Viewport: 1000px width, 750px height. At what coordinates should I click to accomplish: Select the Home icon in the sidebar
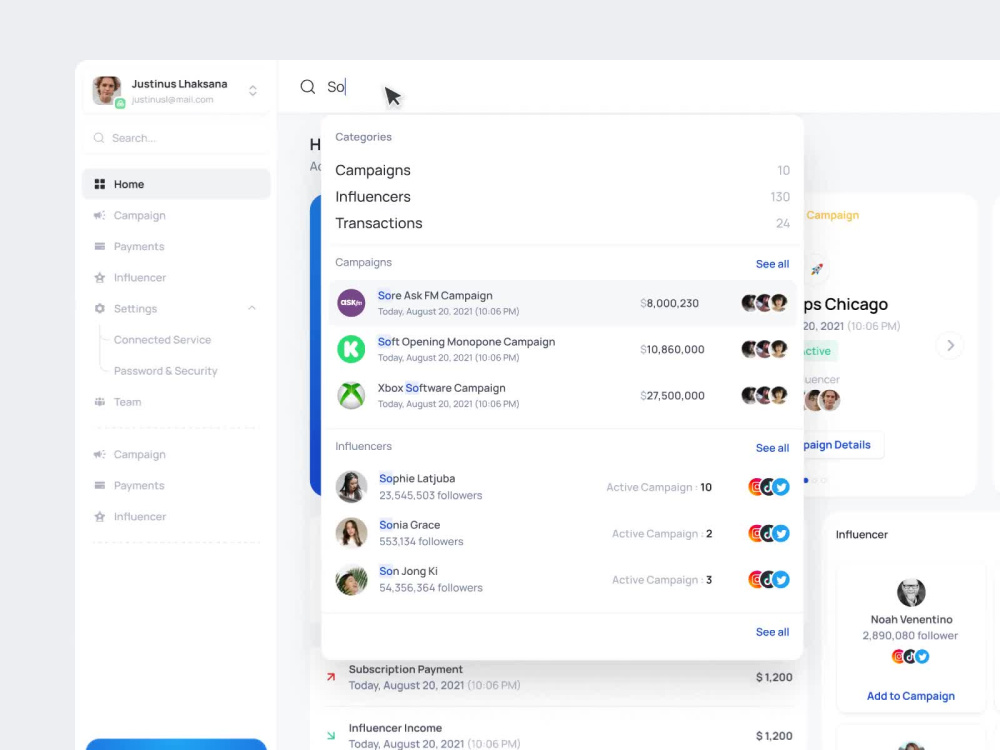click(100, 184)
